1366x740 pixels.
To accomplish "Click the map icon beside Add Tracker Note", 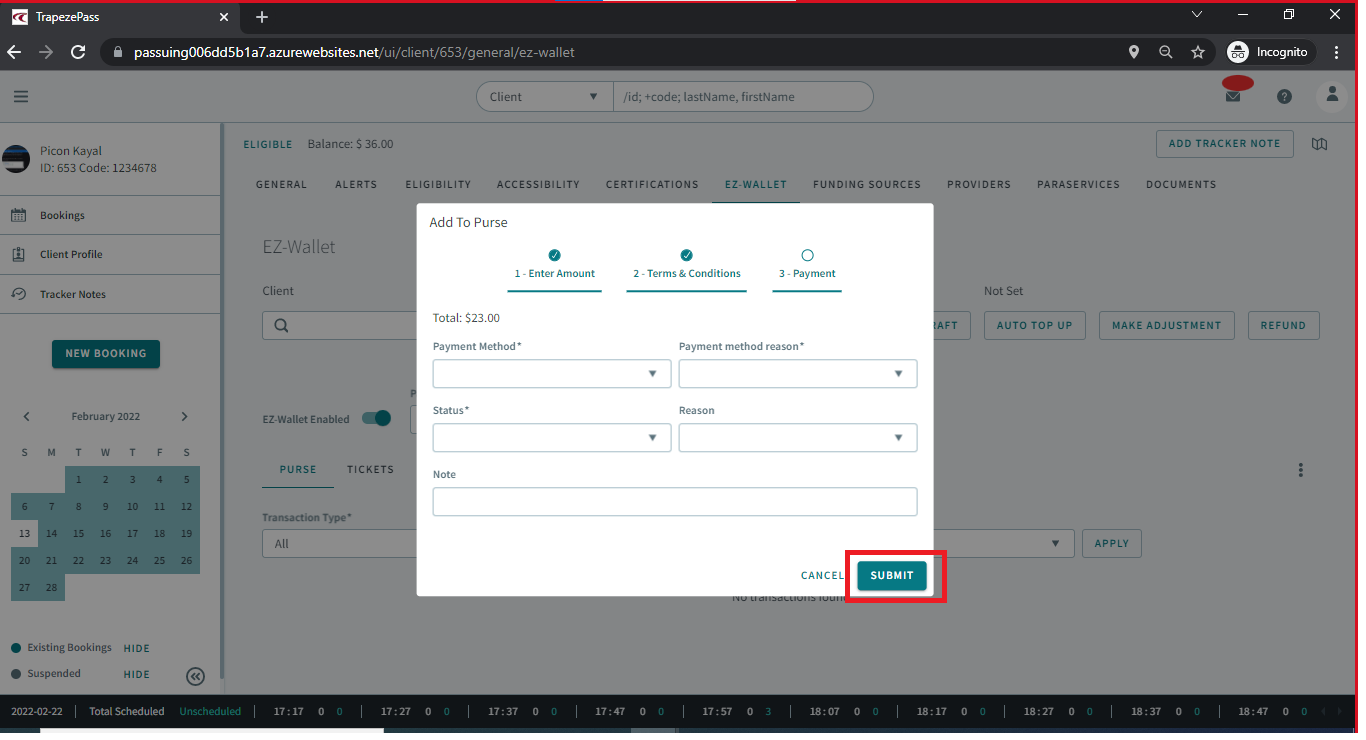I will point(1319,143).
